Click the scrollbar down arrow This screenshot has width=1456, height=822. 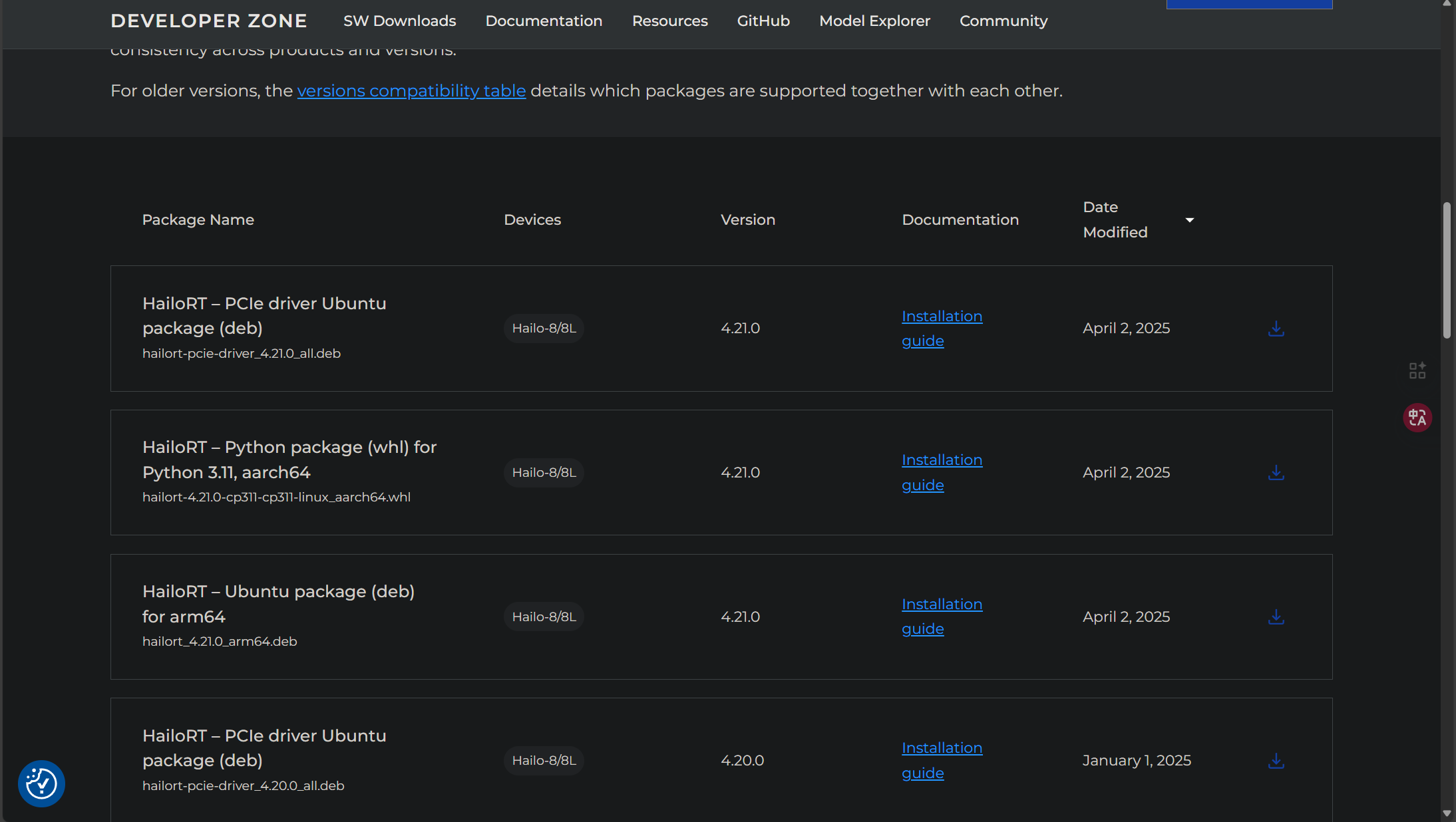1447,813
